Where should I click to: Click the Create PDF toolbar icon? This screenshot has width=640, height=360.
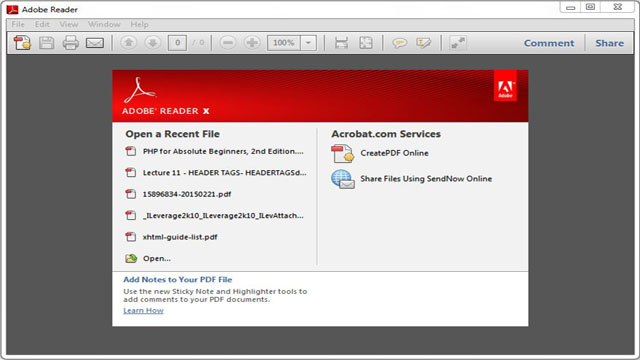pyautogui.click(x=22, y=43)
